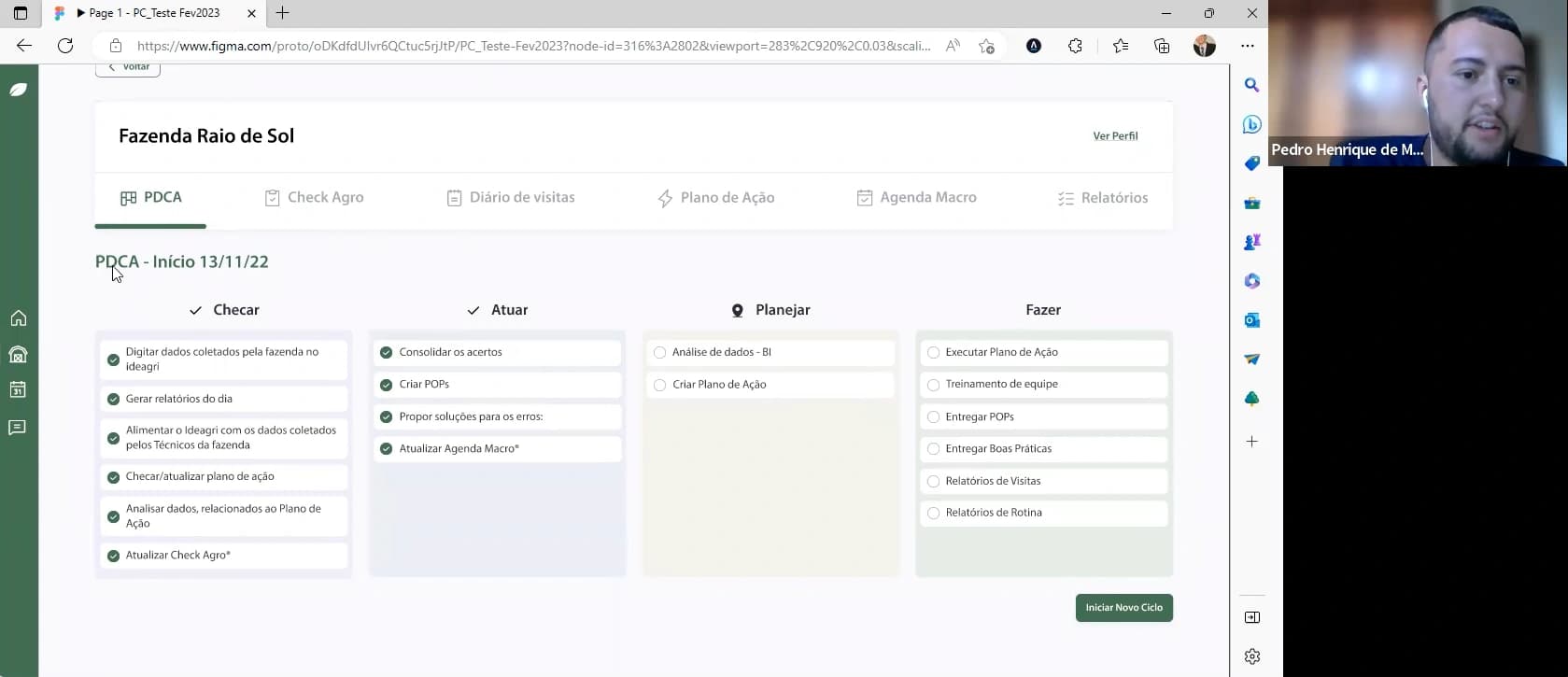
Task: Open the Home icon in green sidebar
Action: click(x=18, y=318)
